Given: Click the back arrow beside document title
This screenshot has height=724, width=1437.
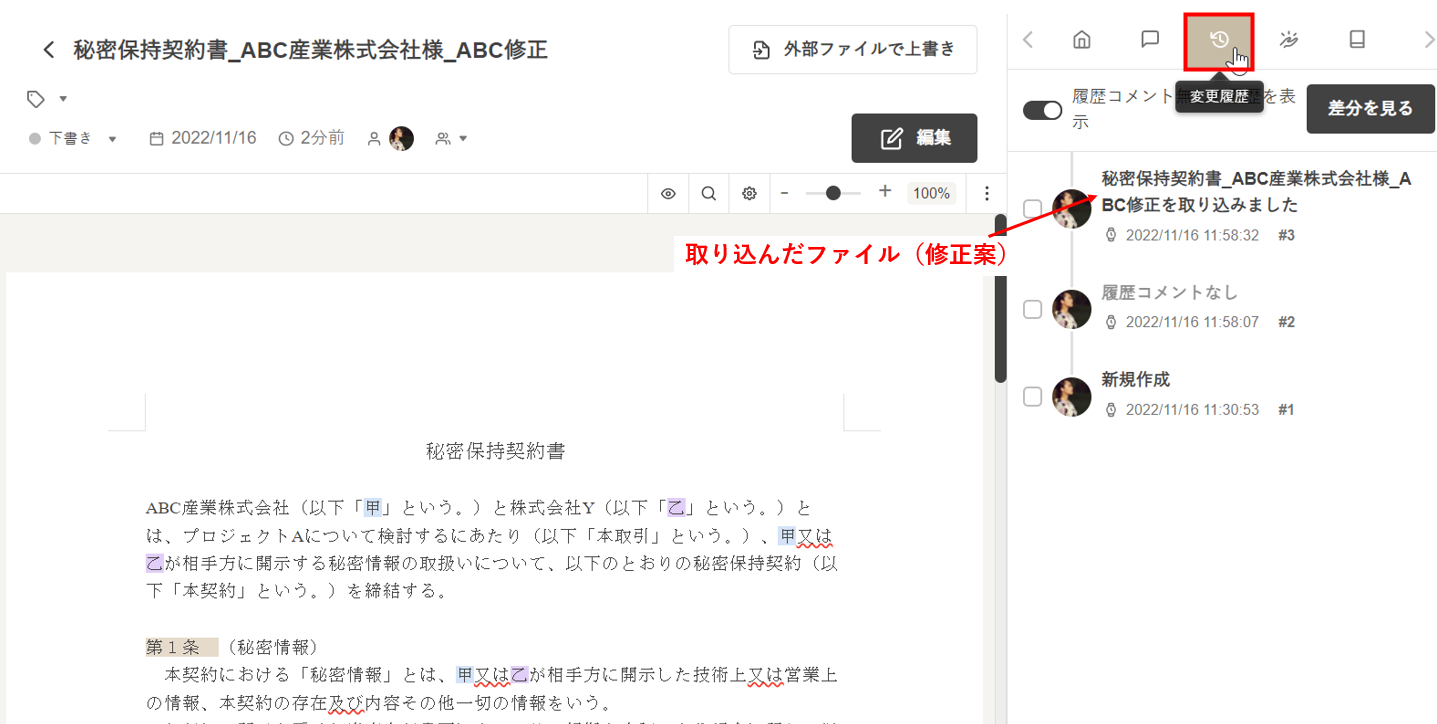Looking at the screenshot, I should click(x=48, y=50).
